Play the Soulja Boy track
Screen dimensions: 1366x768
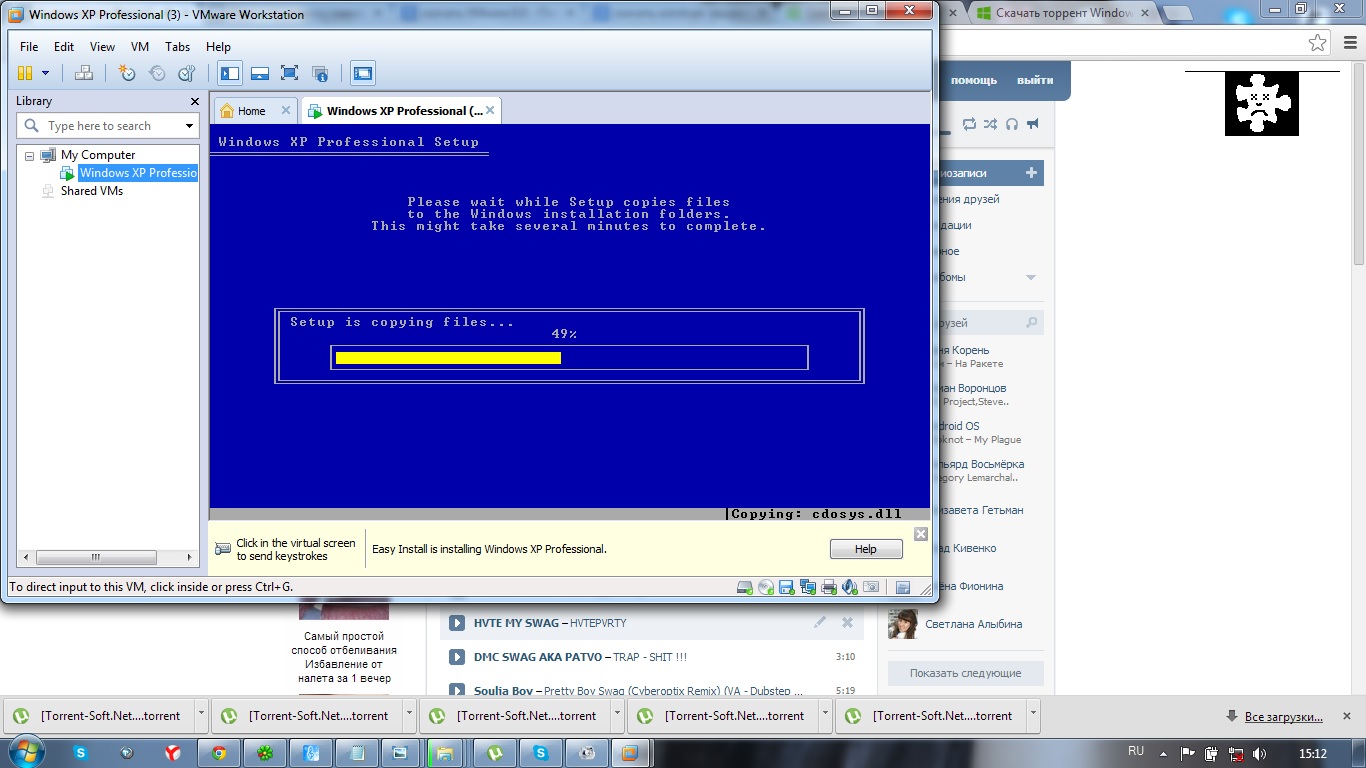click(457, 690)
